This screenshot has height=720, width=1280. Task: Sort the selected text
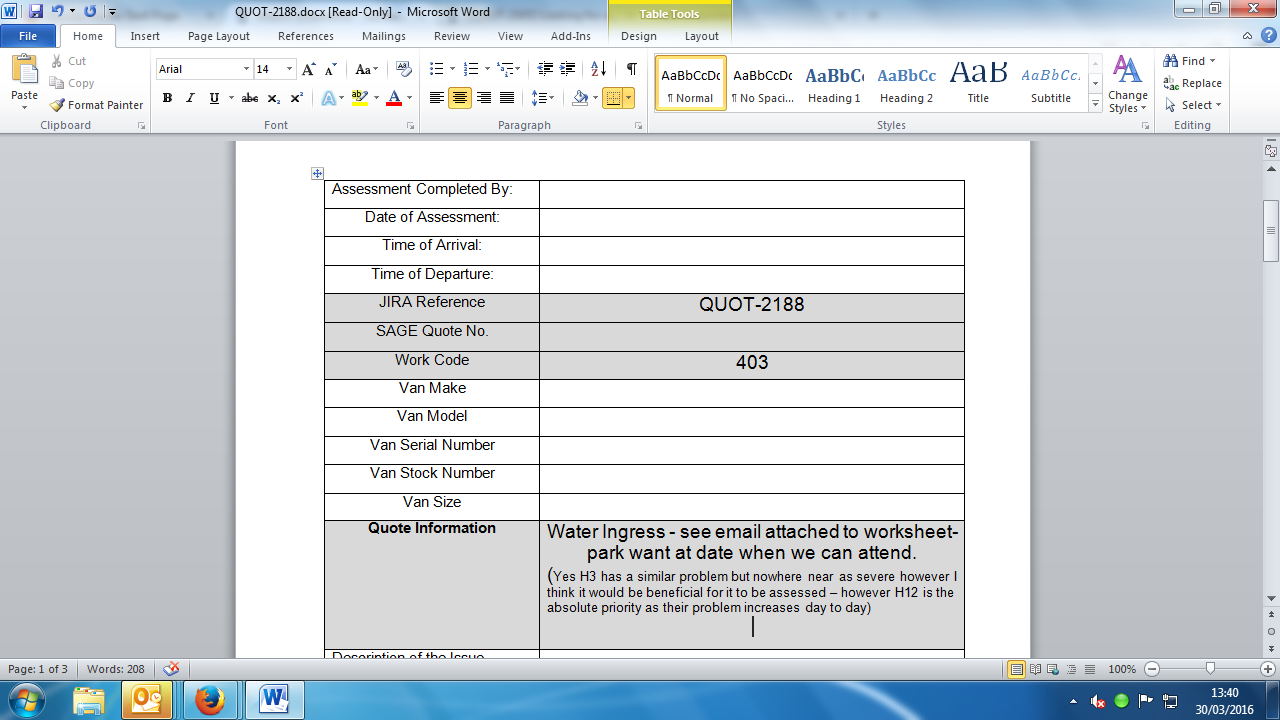[598, 69]
